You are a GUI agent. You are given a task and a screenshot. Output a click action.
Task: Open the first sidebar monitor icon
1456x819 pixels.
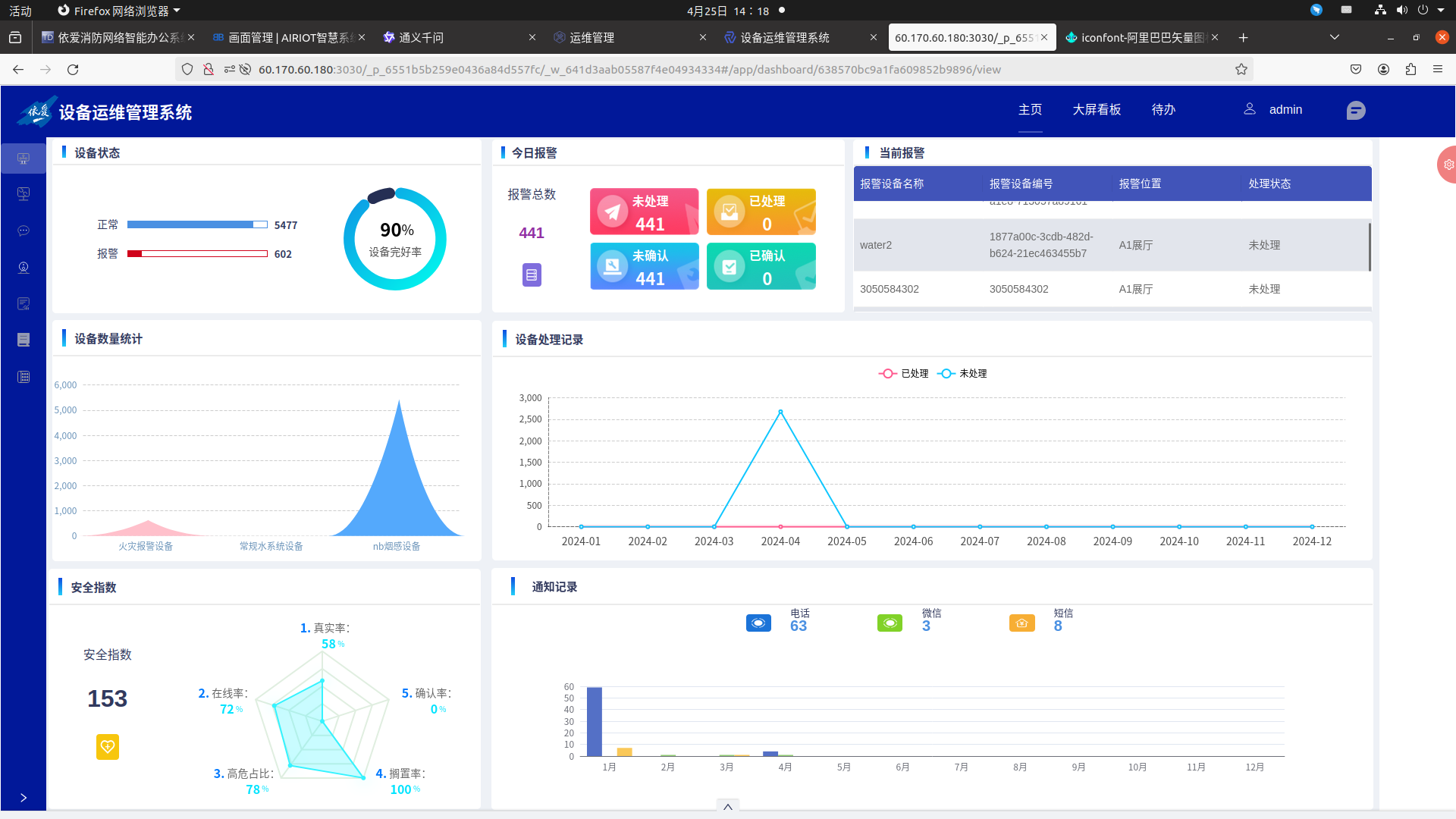coord(24,158)
